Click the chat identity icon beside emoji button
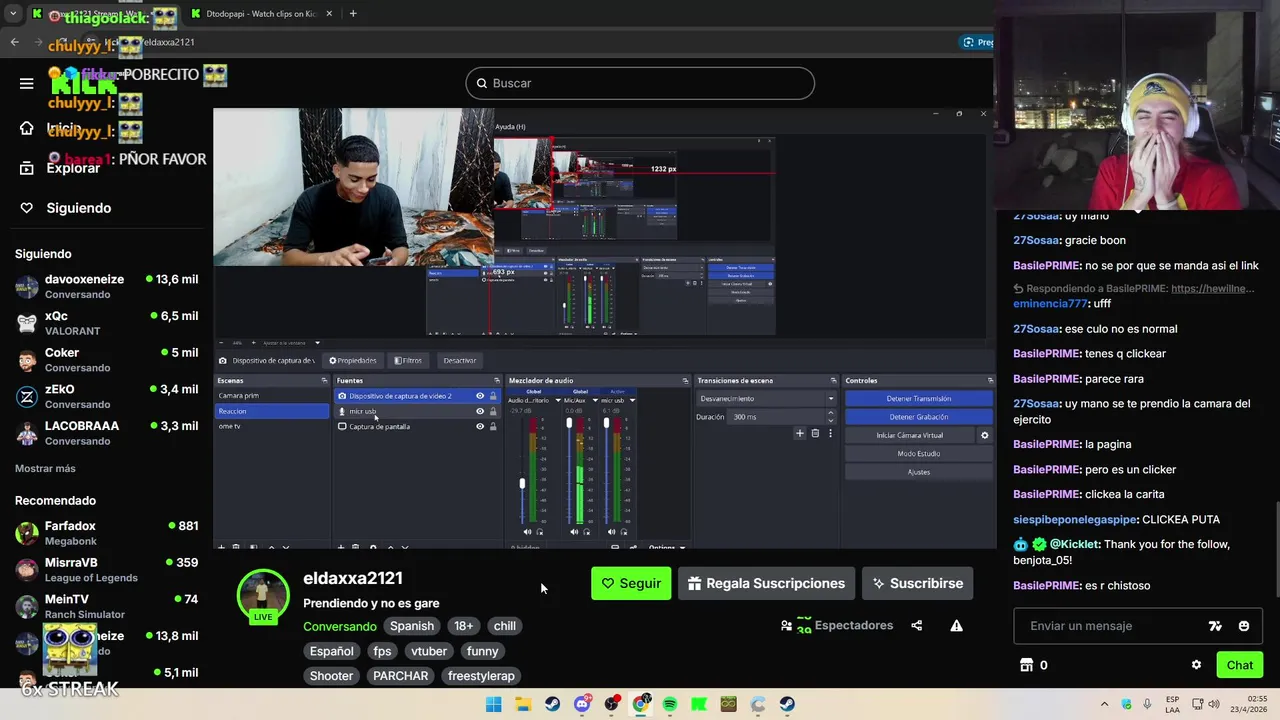This screenshot has width=1280, height=720. (x=1215, y=626)
